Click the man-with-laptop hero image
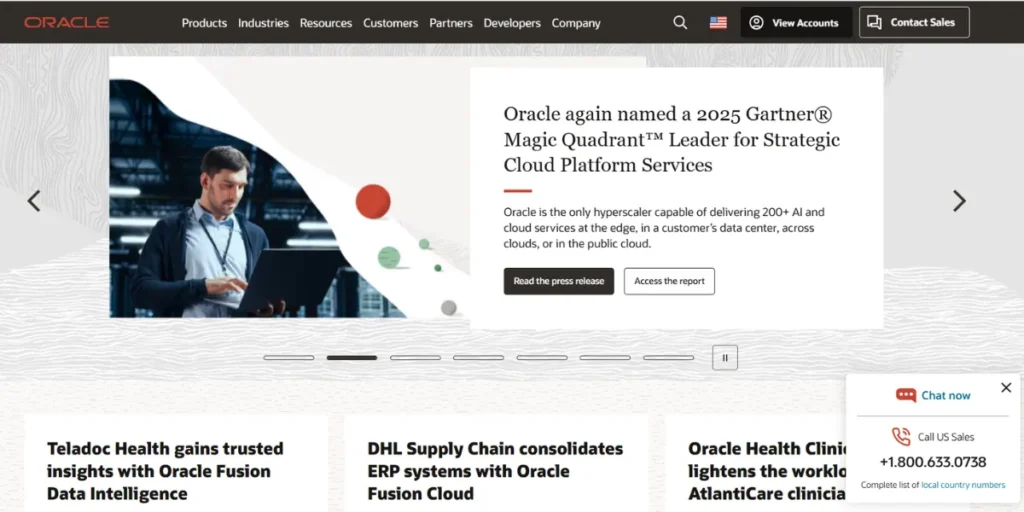1024x512 pixels. coord(289,187)
